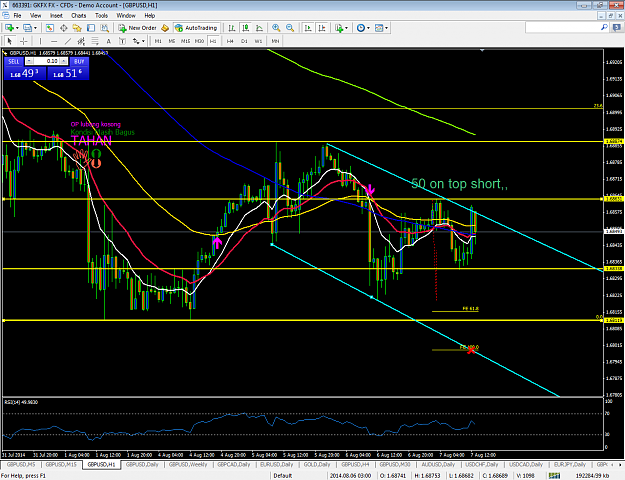Toggle the Auto Scroll chart icon
This screenshot has height=480, width=625.
(308, 28)
